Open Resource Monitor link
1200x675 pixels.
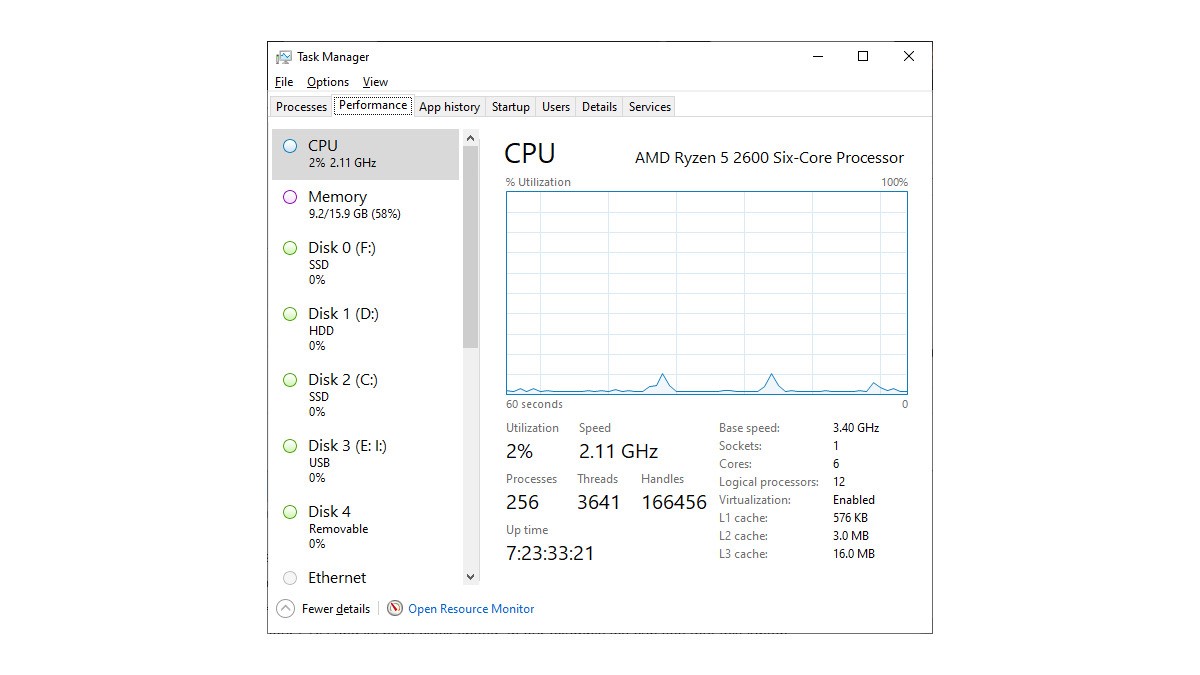471,609
